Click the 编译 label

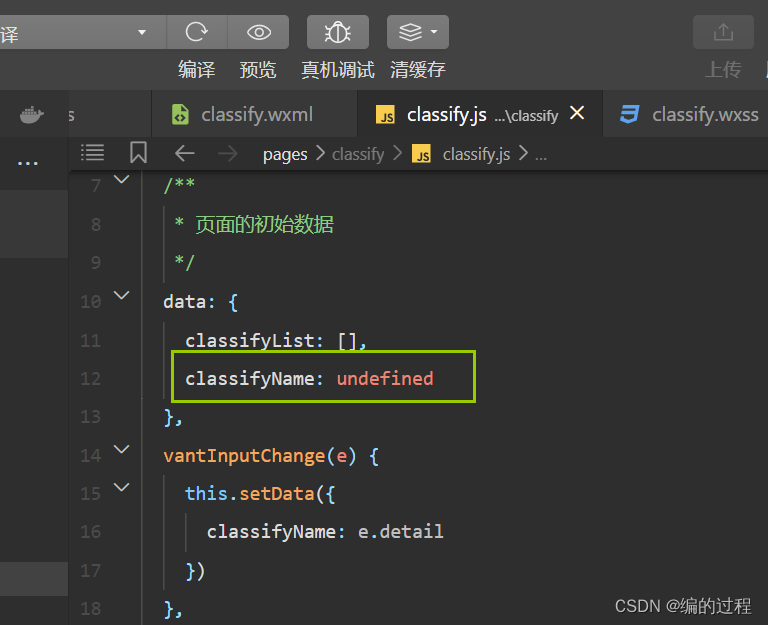[x=196, y=70]
